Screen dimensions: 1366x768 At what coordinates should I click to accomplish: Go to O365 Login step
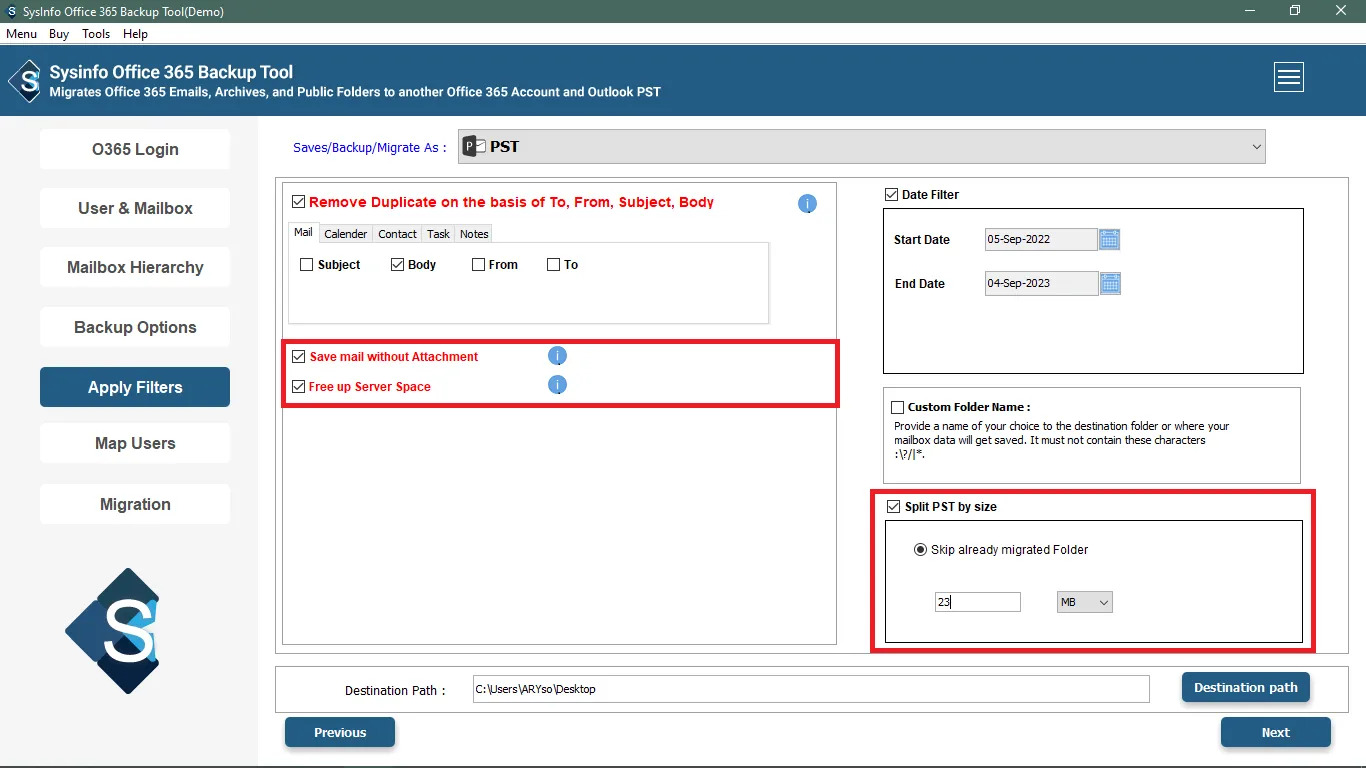135,149
